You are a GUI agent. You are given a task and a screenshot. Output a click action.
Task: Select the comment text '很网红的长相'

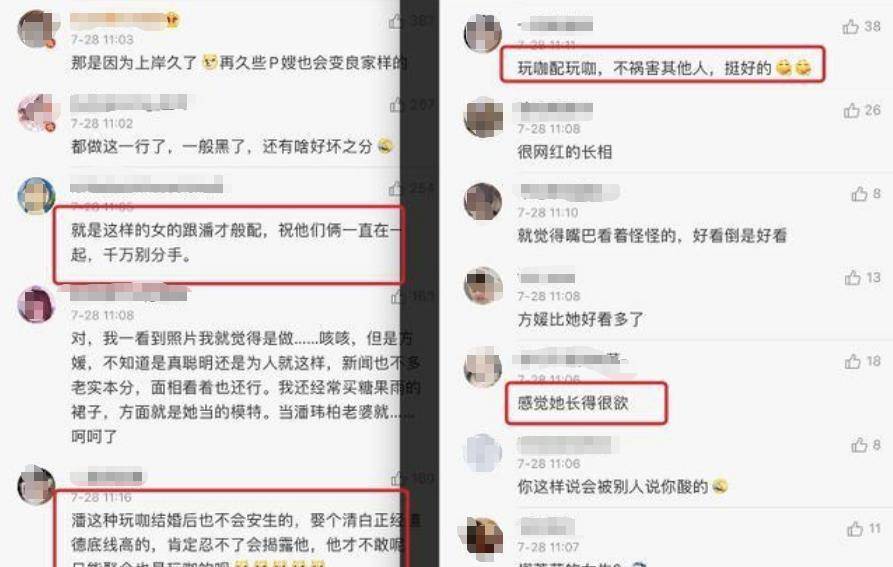[564, 152]
